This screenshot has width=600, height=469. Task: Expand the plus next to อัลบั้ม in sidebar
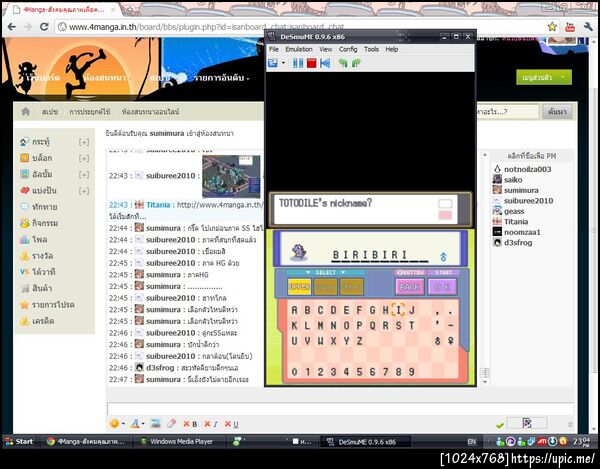pyautogui.click(x=84, y=175)
